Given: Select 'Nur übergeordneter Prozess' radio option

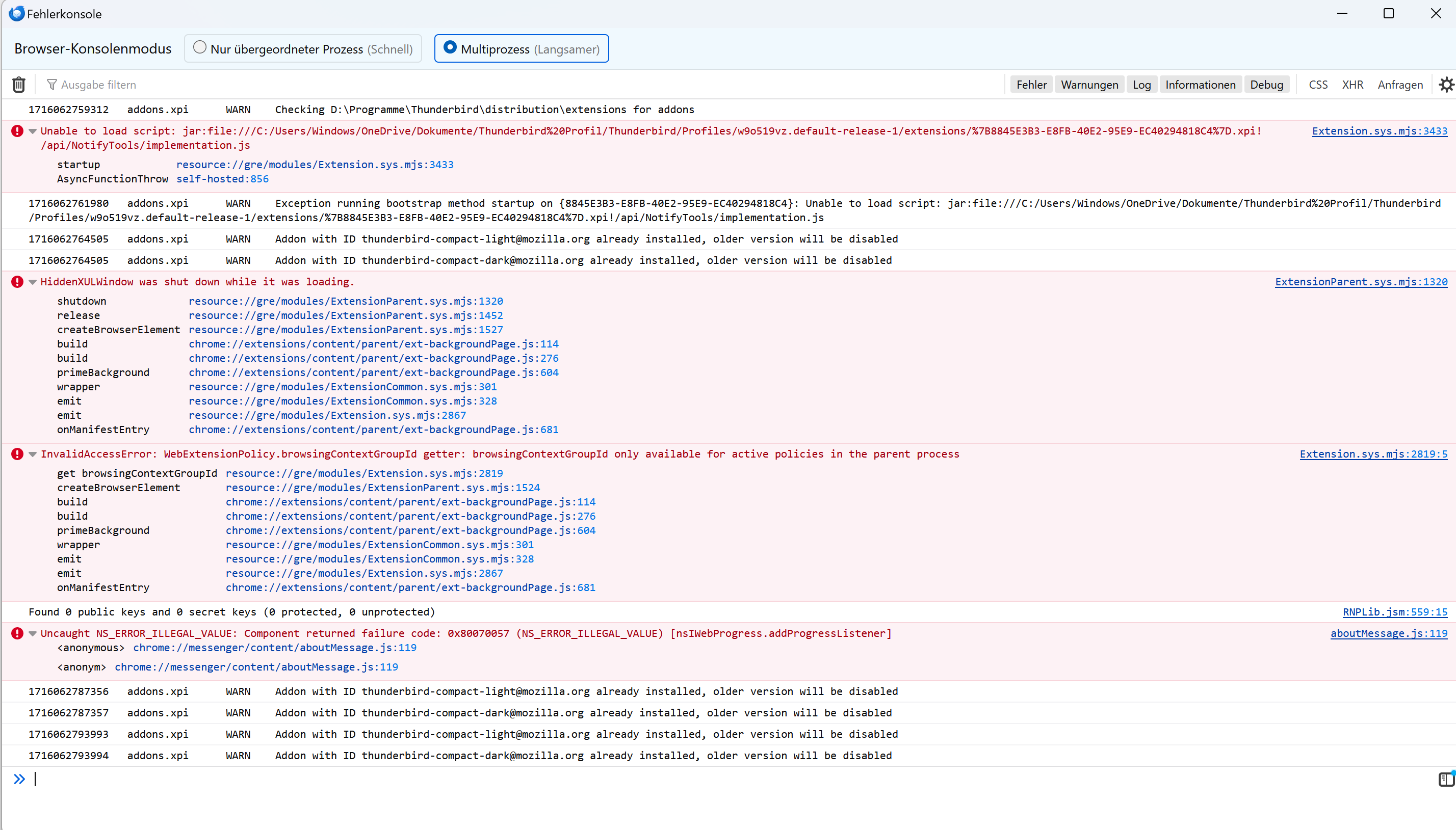Looking at the screenshot, I should (200, 48).
